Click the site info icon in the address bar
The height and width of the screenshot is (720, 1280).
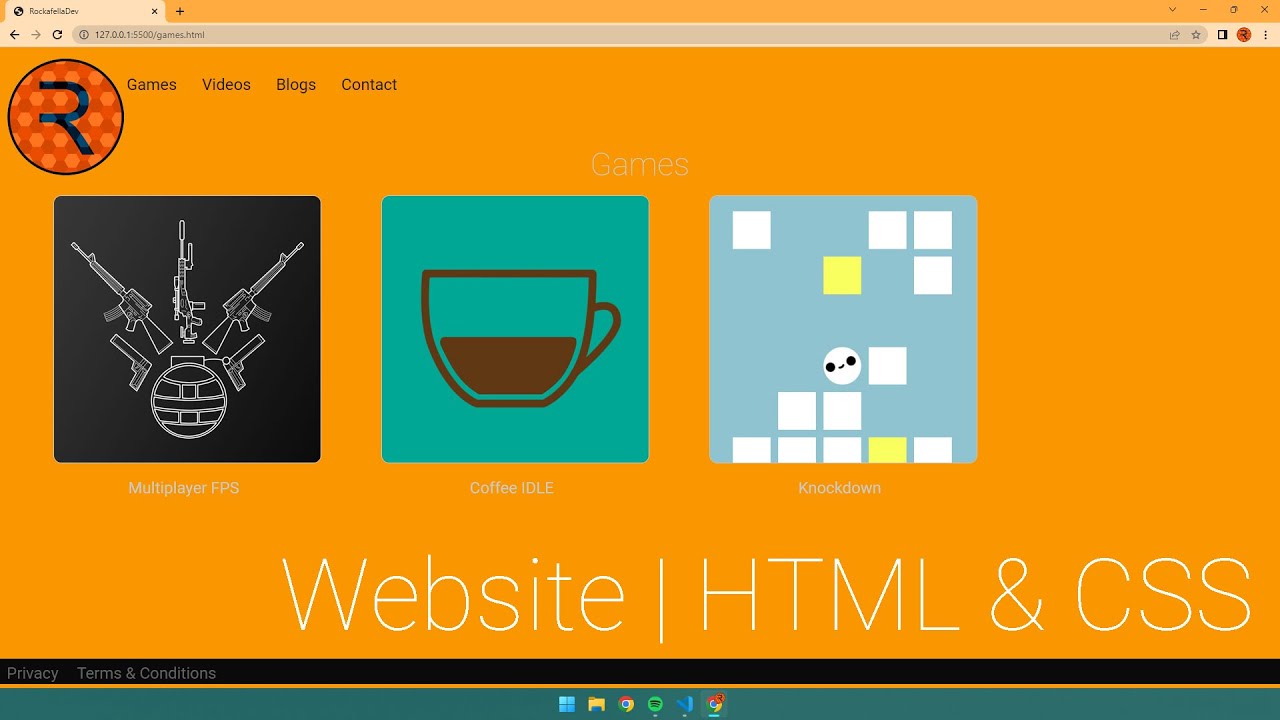[x=84, y=34]
